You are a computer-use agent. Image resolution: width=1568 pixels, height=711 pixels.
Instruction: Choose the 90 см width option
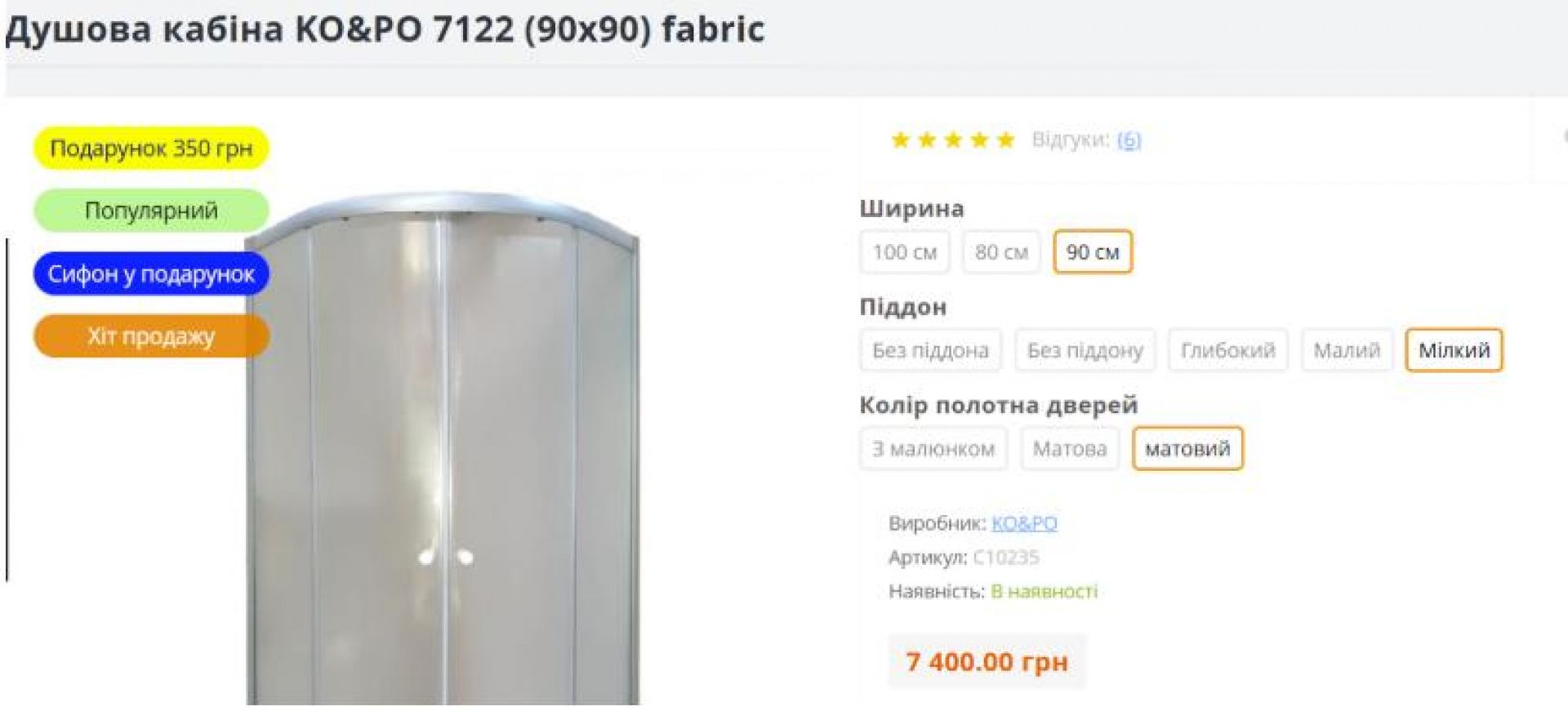[x=1093, y=252]
